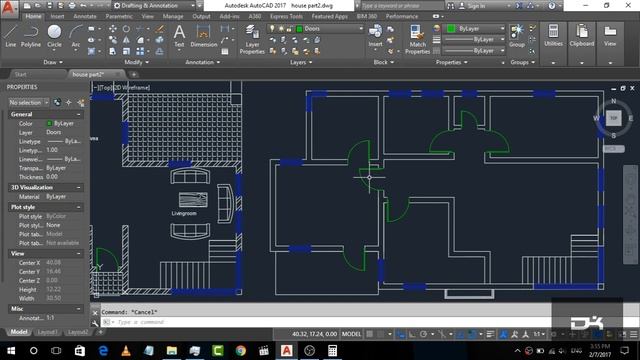Toggle ortho mode in status bar
The height and width of the screenshot is (360, 640).
tap(412, 334)
